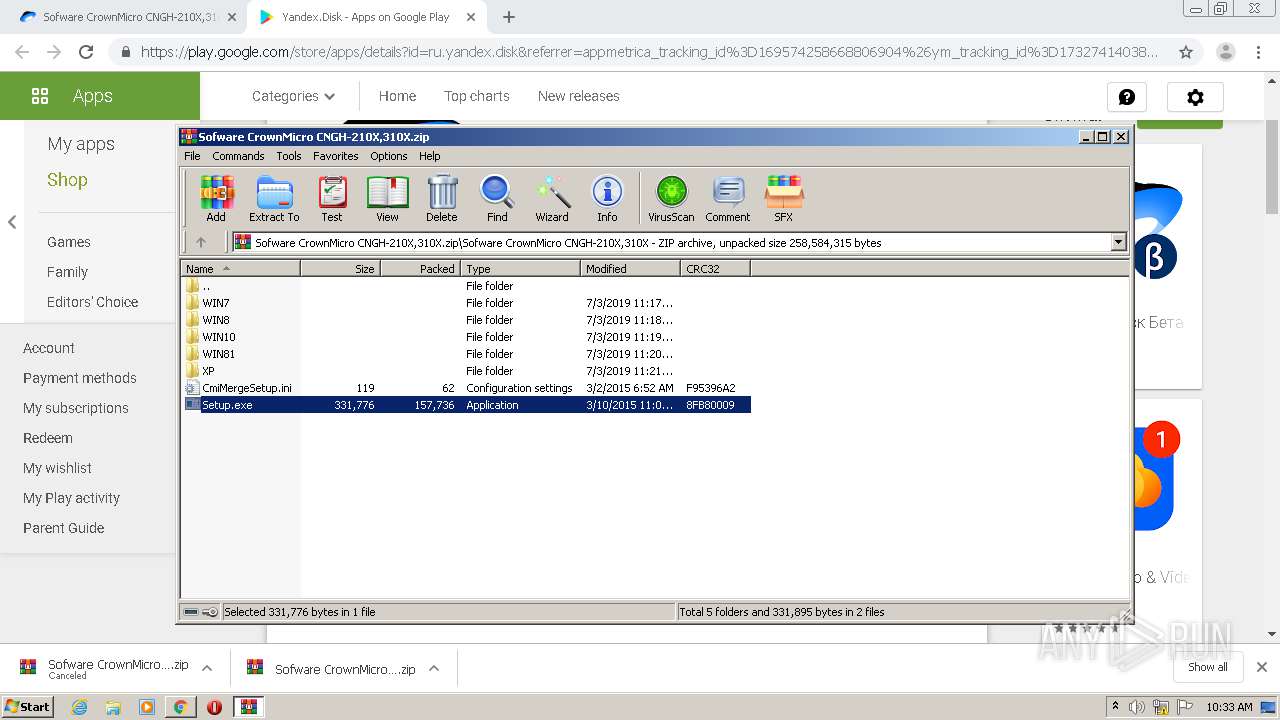Click the Google Play help question icon
Screen dimensions: 1280x720
(1127, 97)
